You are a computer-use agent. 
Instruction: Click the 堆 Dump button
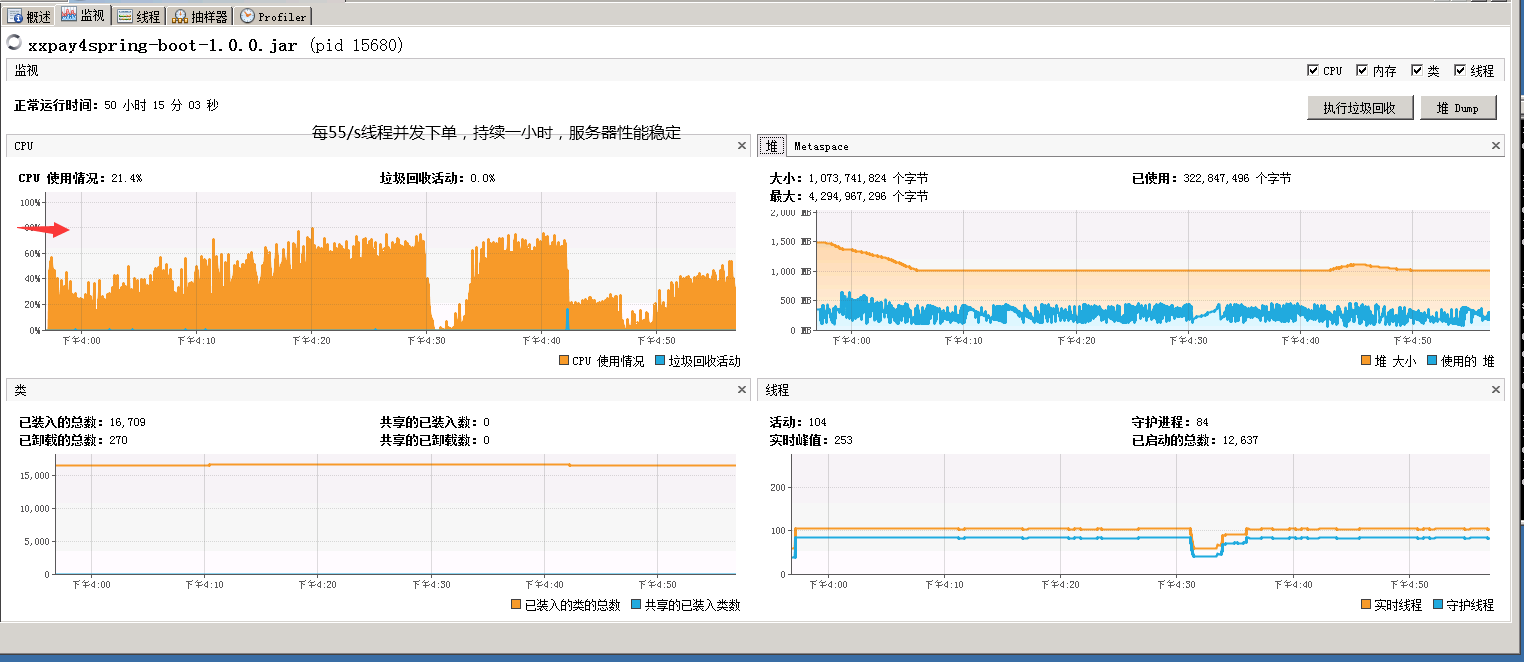[x=1458, y=108]
